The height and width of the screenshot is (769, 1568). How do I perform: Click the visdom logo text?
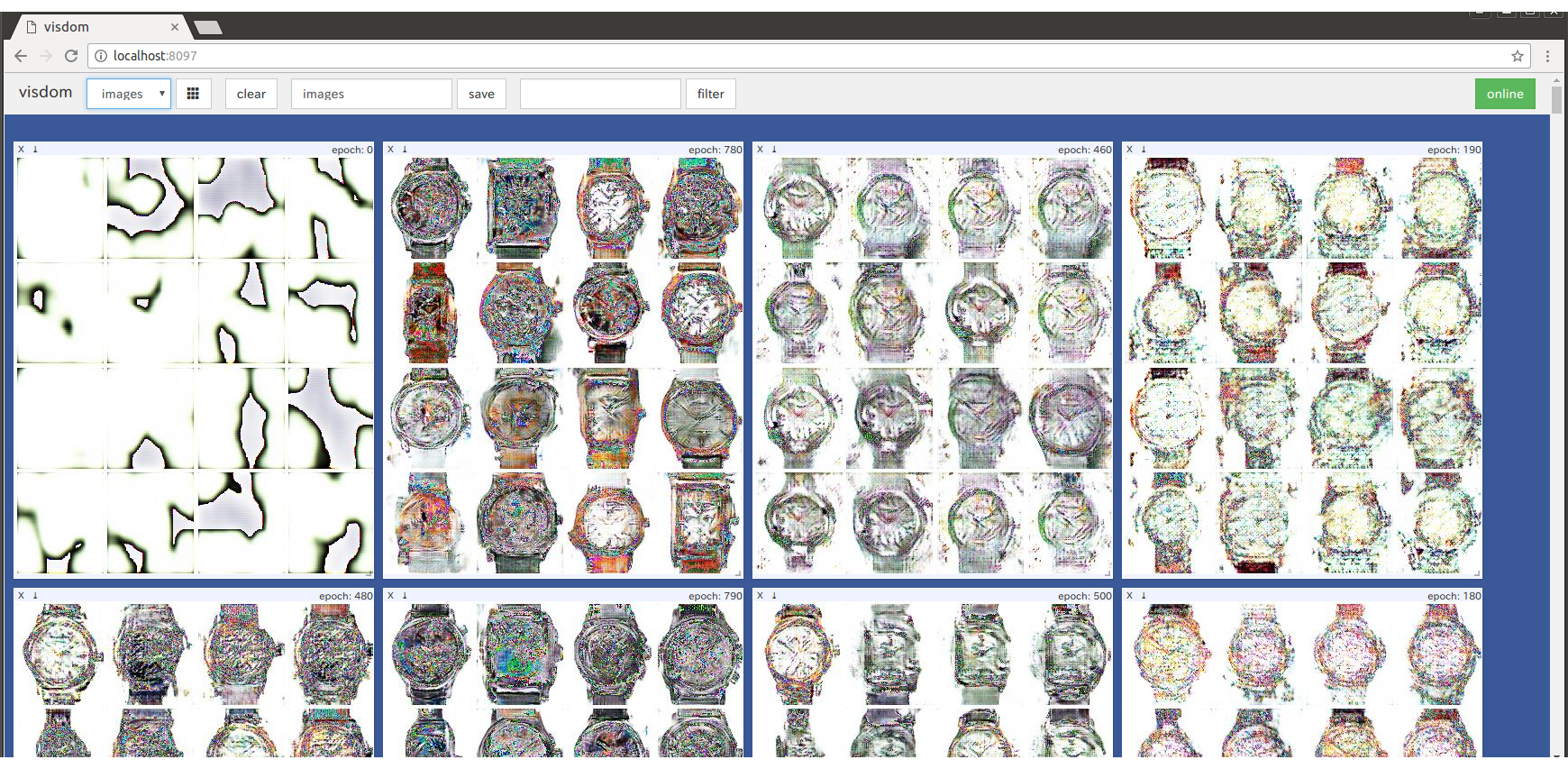click(x=45, y=92)
